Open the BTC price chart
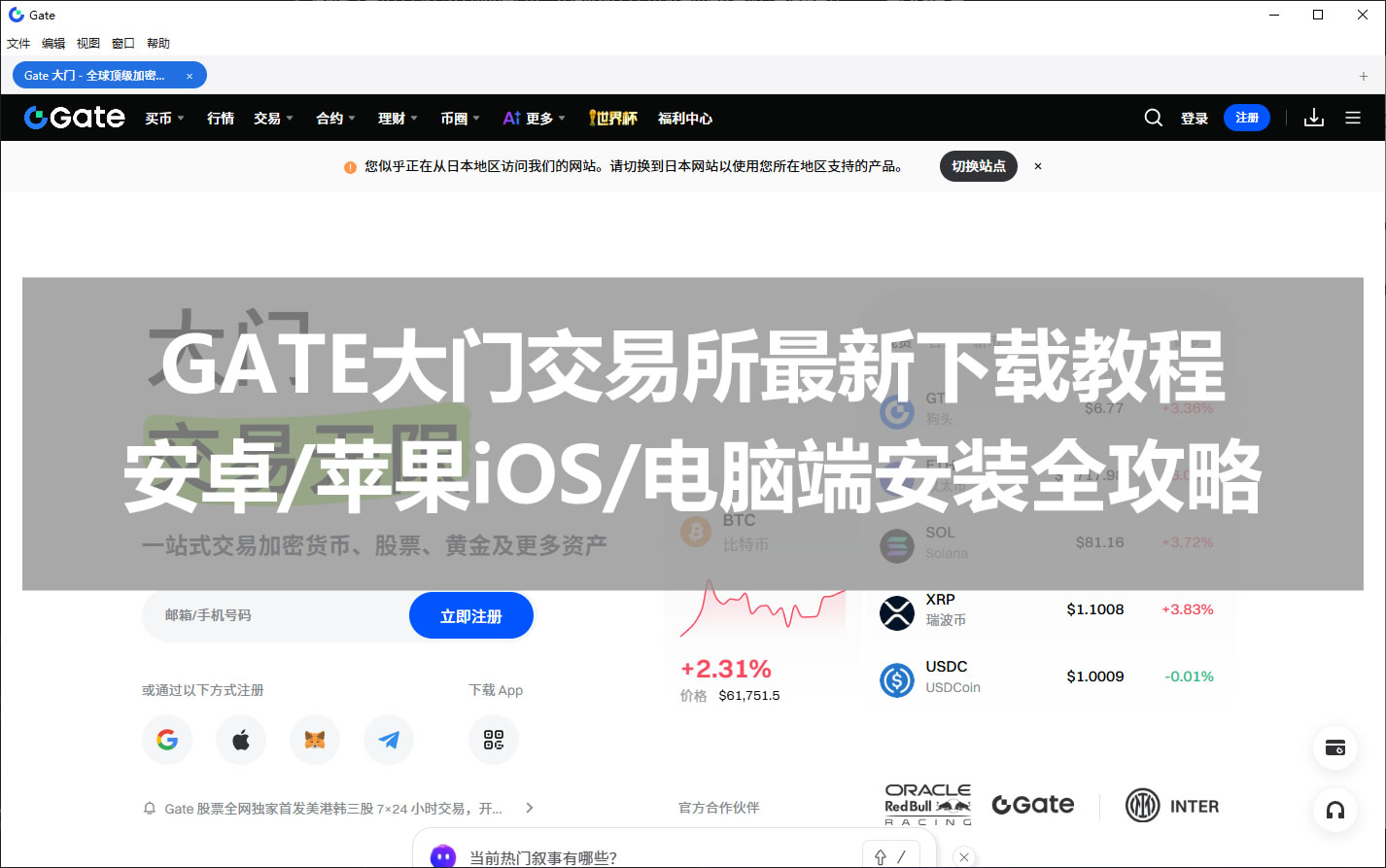Screen dimensions: 1386x868 (x=763, y=609)
